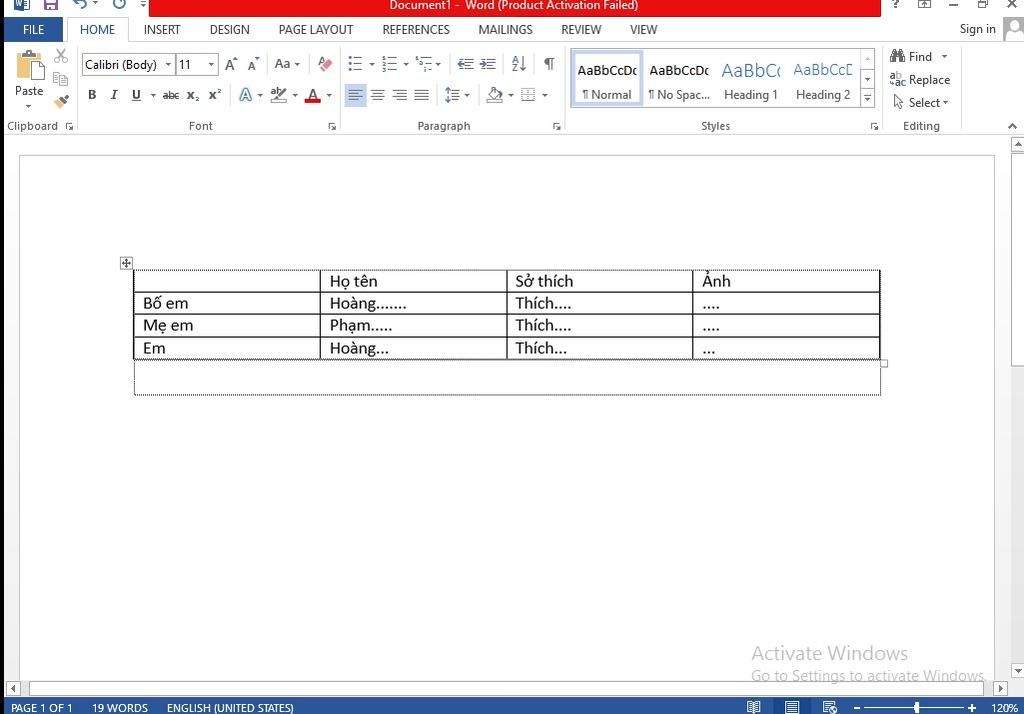Click the Find button
This screenshot has width=1024, height=714.
pyautogui.click(x=911, y=56)
